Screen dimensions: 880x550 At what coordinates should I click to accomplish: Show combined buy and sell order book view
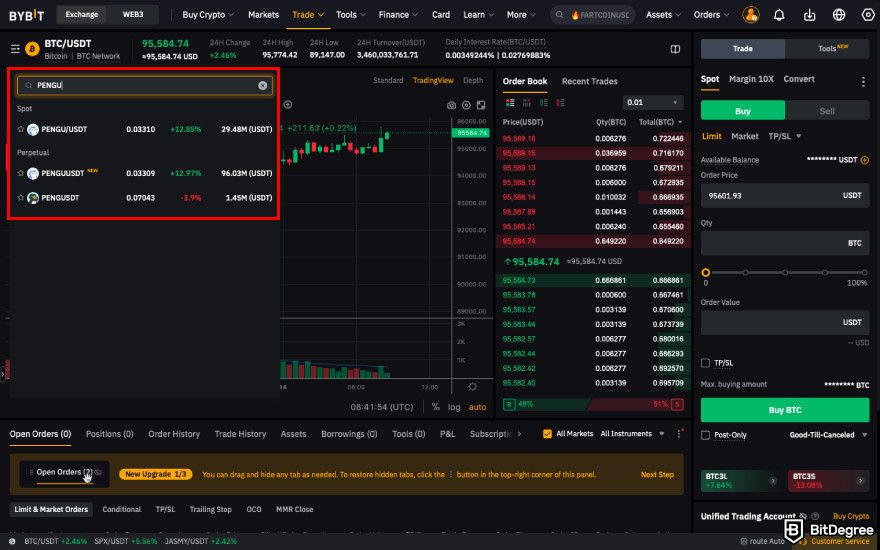pyautogui.click(x=510, y=103)
